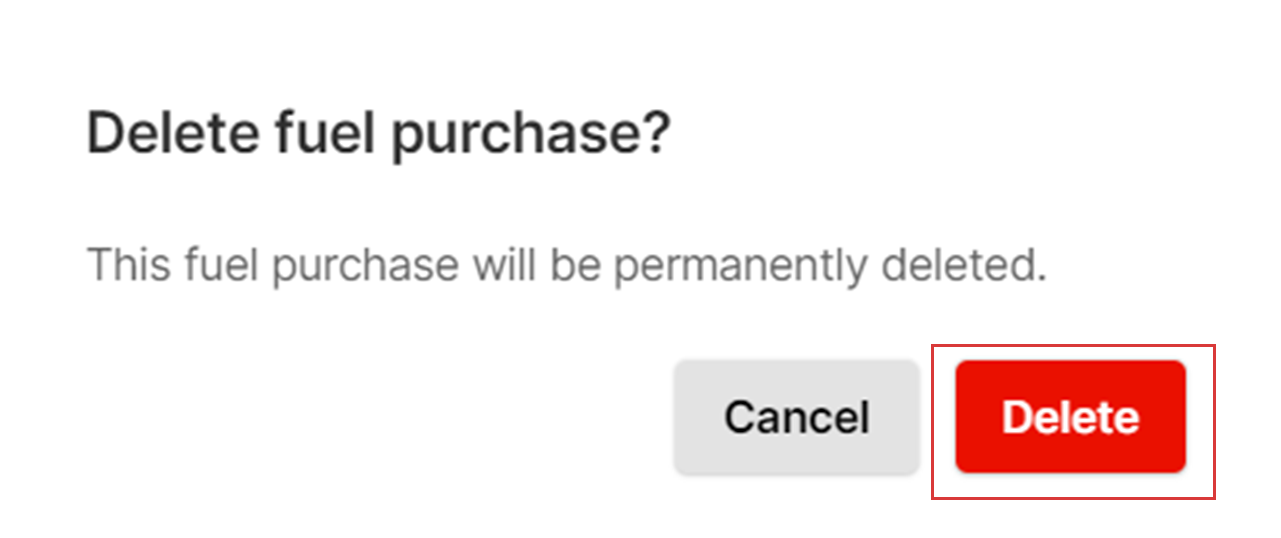The image size is (1281, 538).
Task: Tap the gray Cancel button
Action: [x=796, y=417]
